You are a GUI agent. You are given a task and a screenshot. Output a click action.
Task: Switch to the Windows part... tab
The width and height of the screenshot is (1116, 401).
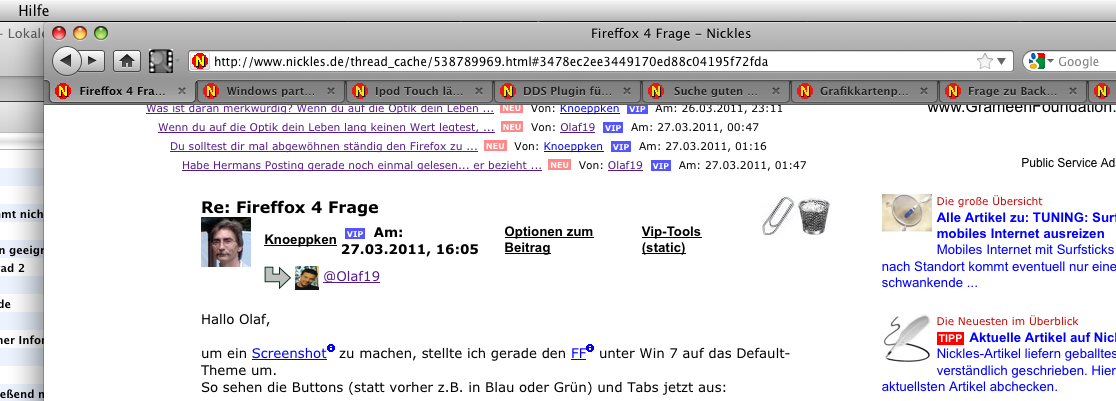[x=271, y=91]
